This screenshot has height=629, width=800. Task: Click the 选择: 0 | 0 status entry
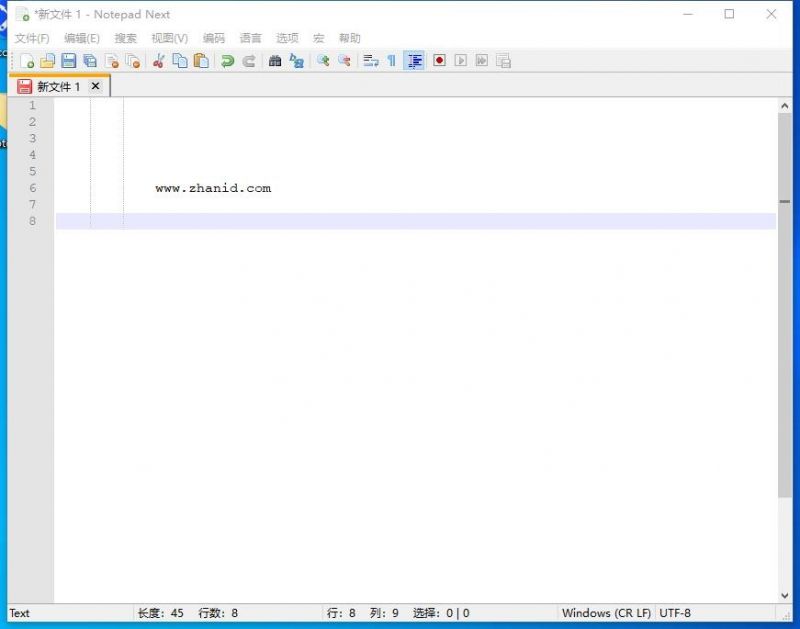click(x=441, y=613)
